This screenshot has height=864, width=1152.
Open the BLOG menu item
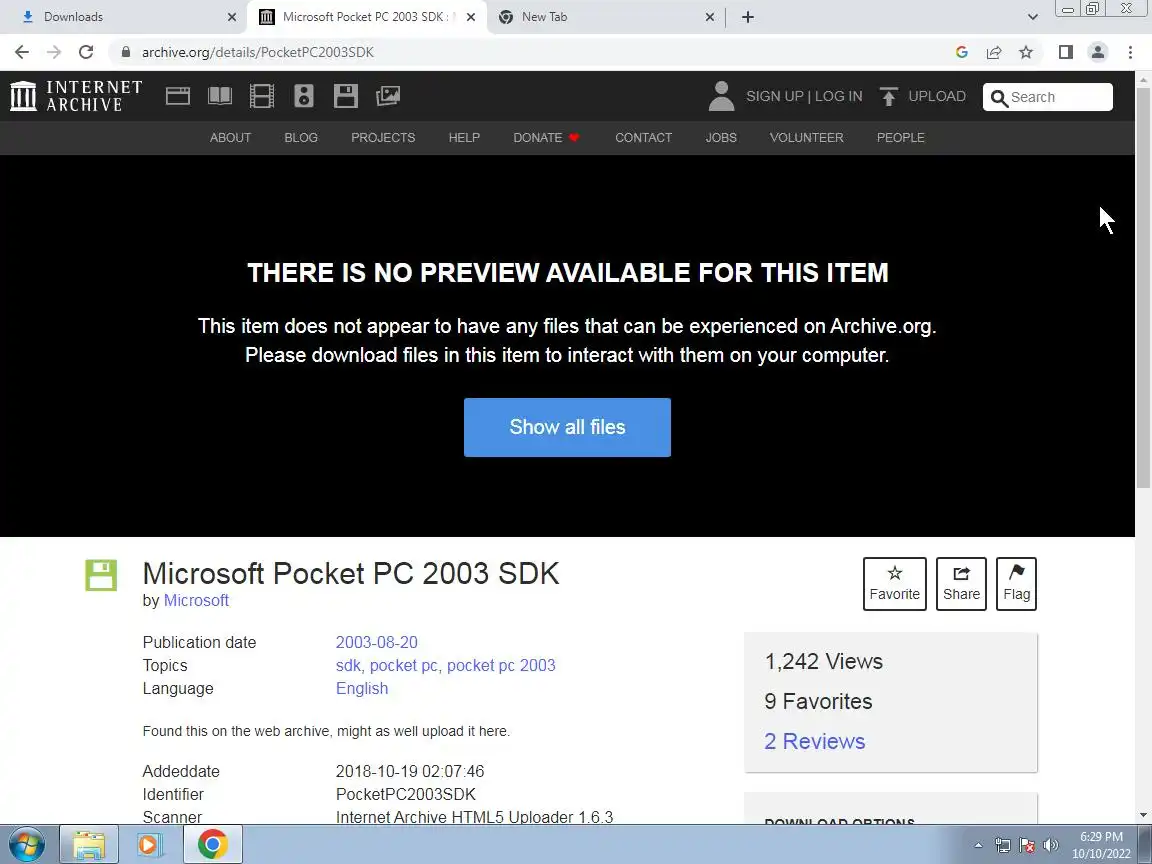click(x=301, y=138)
